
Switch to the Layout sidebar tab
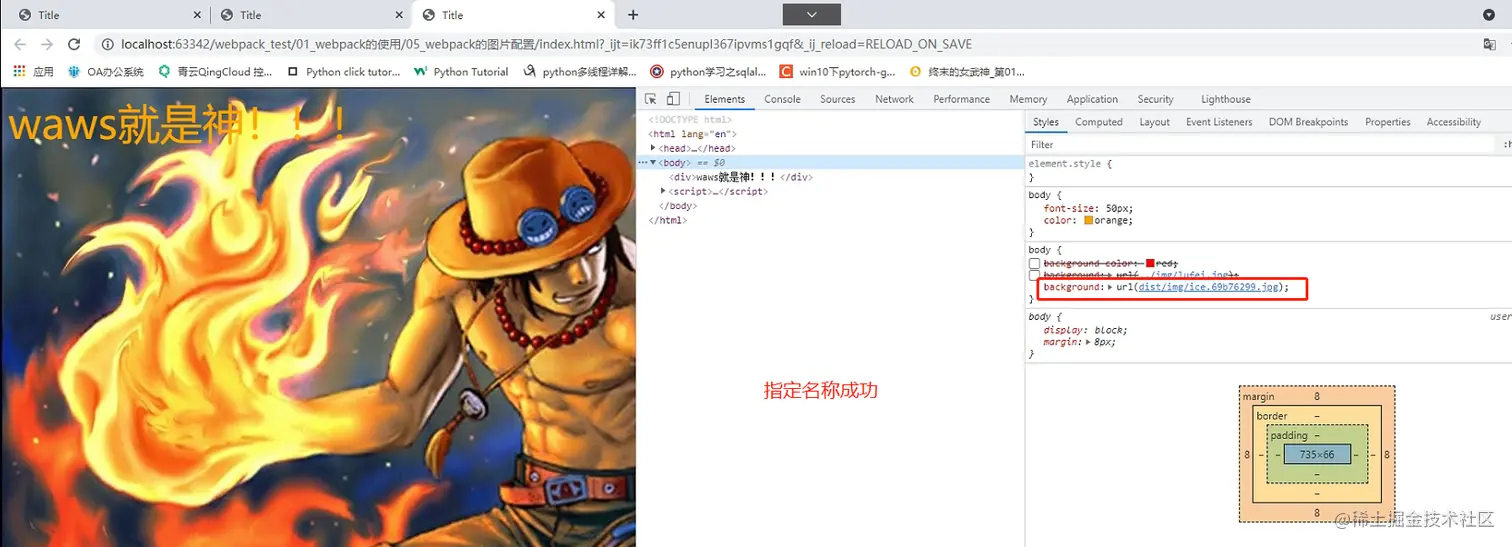[1154, 122]
